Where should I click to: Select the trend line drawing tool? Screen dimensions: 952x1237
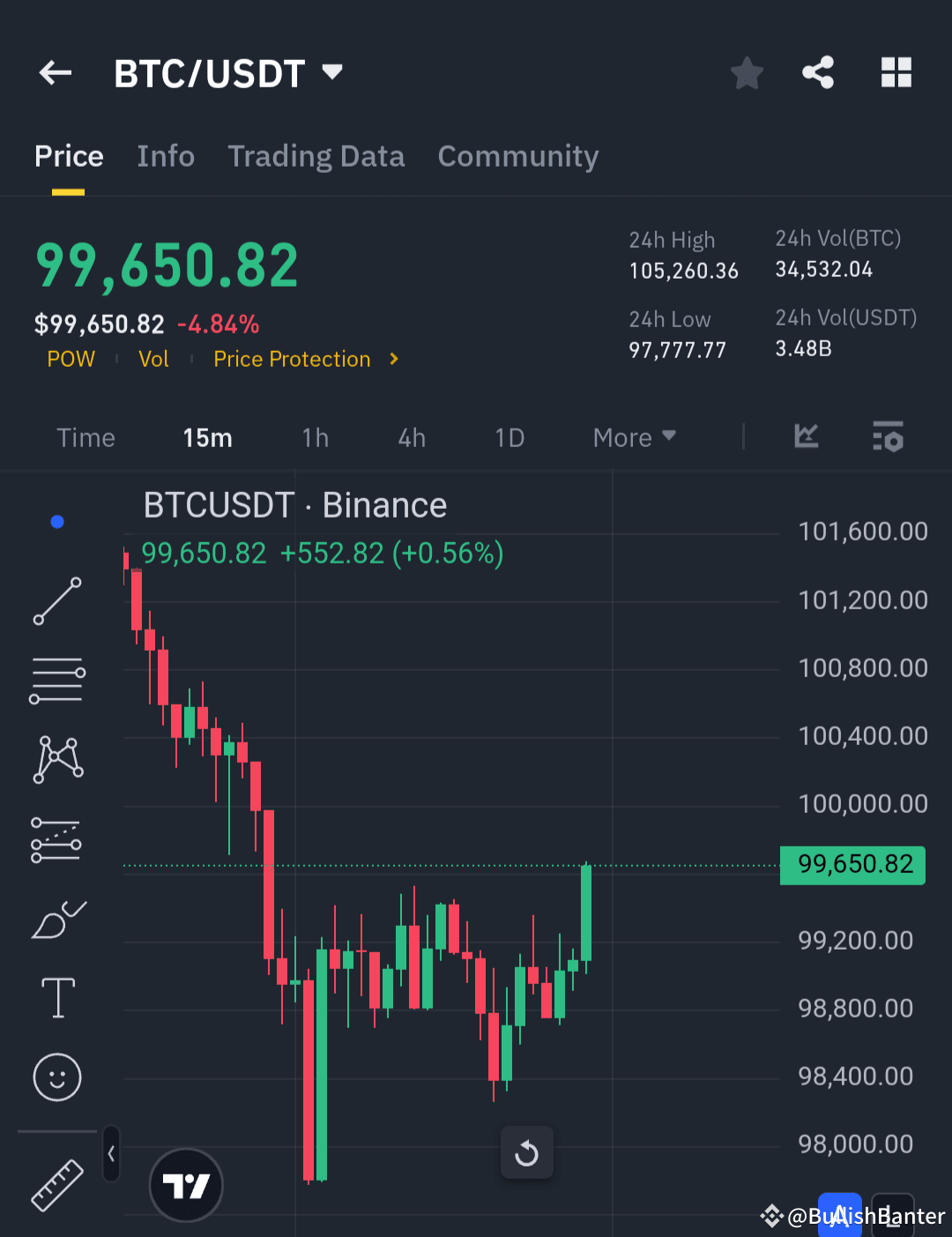pos(56,602)
